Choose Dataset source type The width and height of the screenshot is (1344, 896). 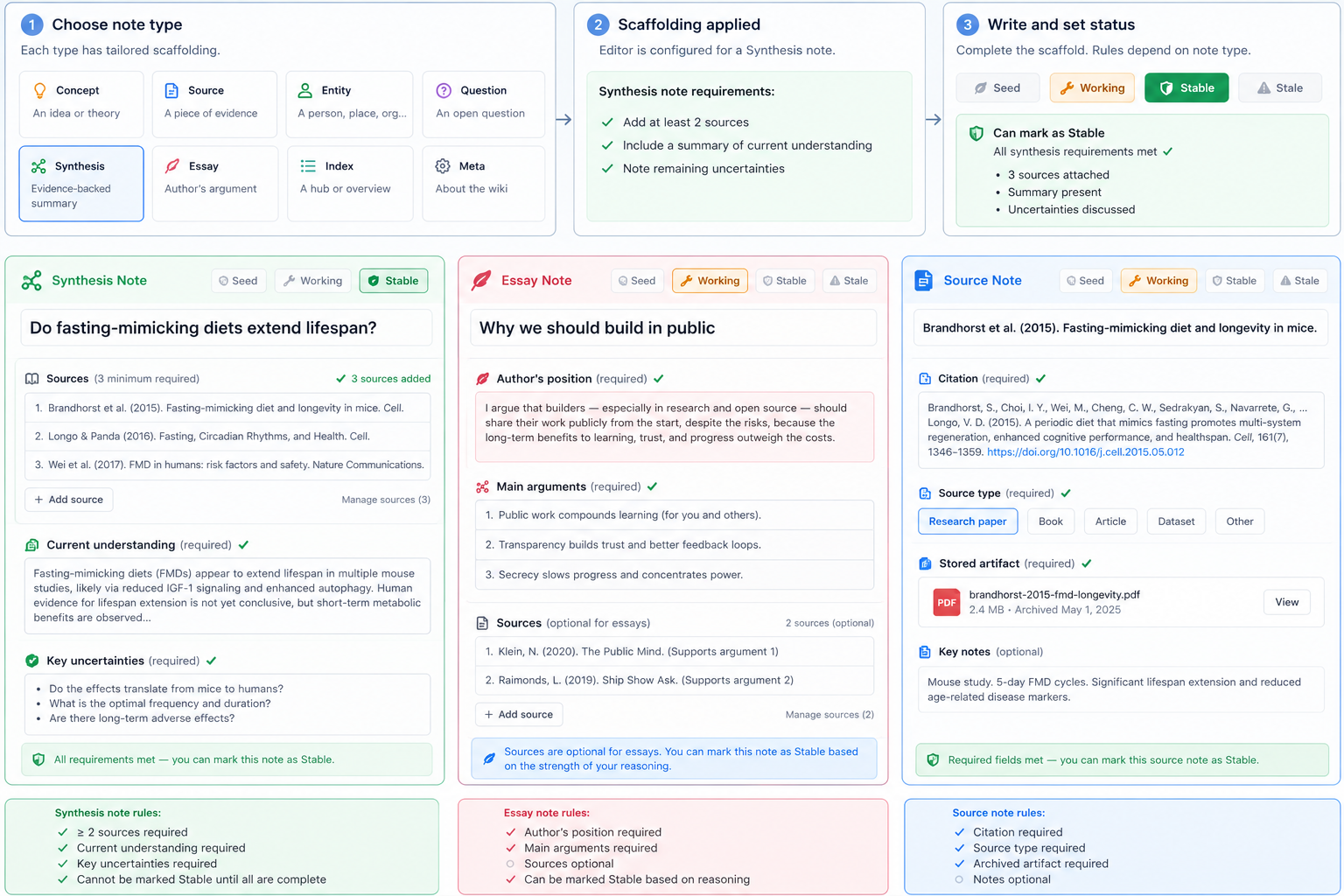[1176, 521]
